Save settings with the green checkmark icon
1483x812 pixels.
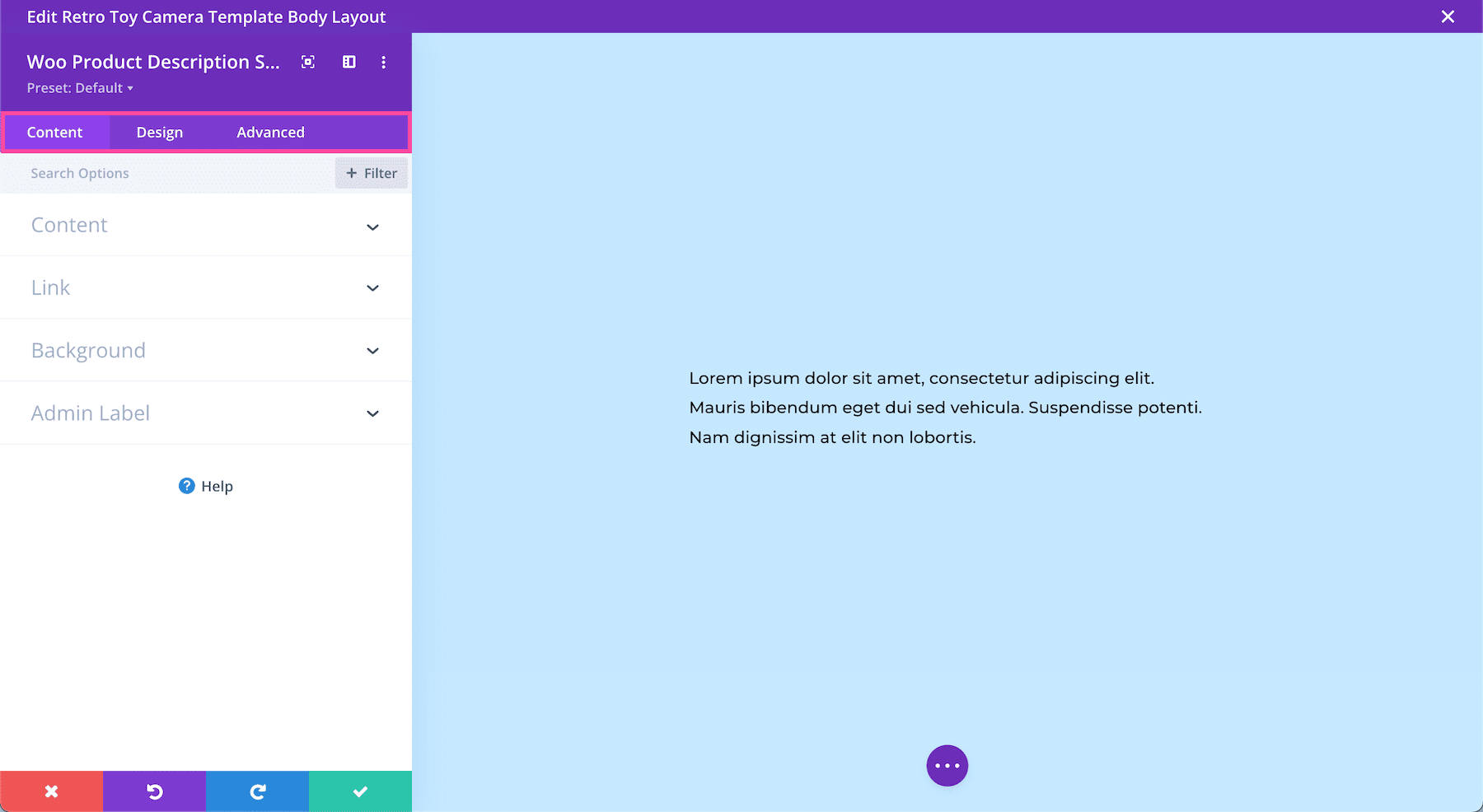point(360,791)
